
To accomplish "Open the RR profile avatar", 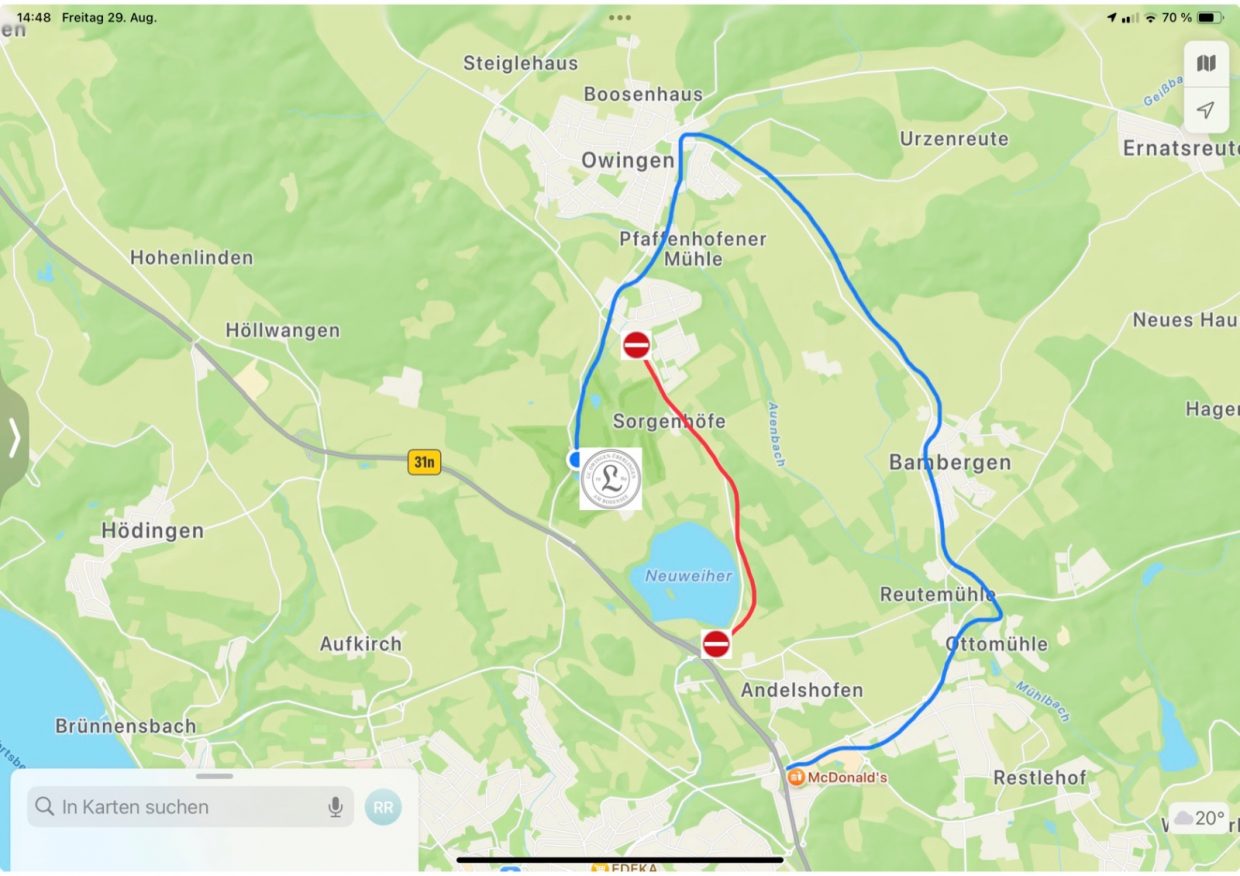I will [383, 807].
